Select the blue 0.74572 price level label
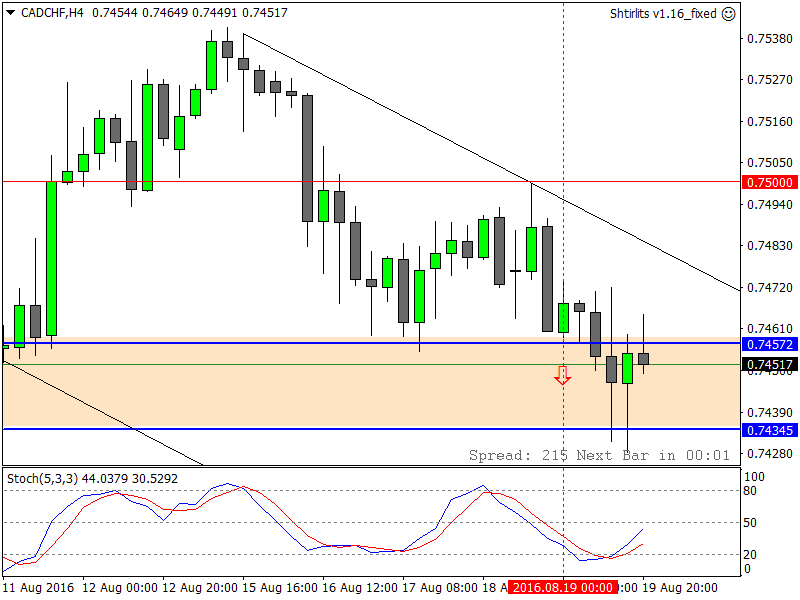The height and width of the screenshot is (600, 800). 769,344
